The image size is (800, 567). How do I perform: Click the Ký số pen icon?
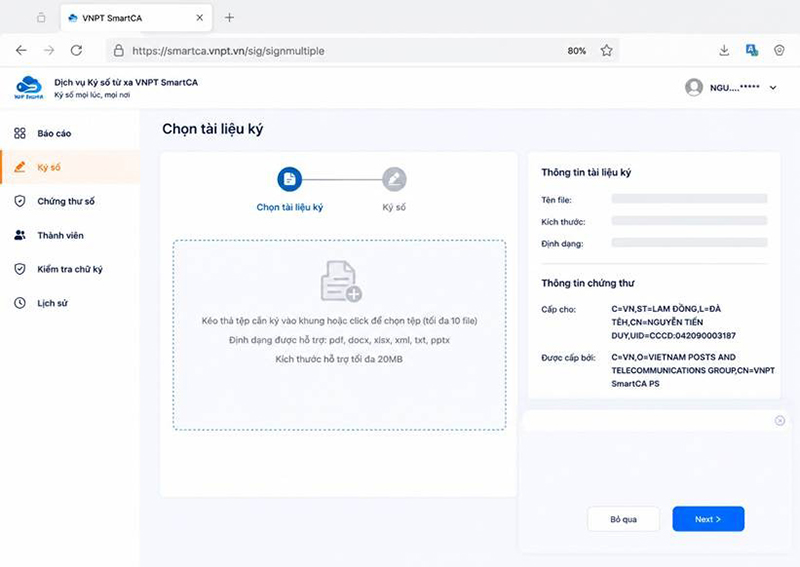20,167
